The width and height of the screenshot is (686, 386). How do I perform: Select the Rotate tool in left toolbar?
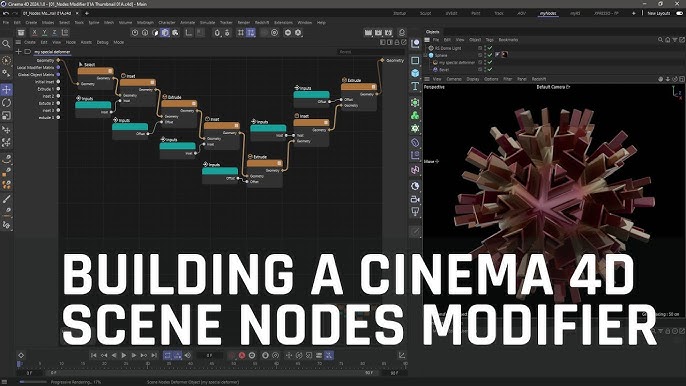pyautogui.click(x=7, y=103)
